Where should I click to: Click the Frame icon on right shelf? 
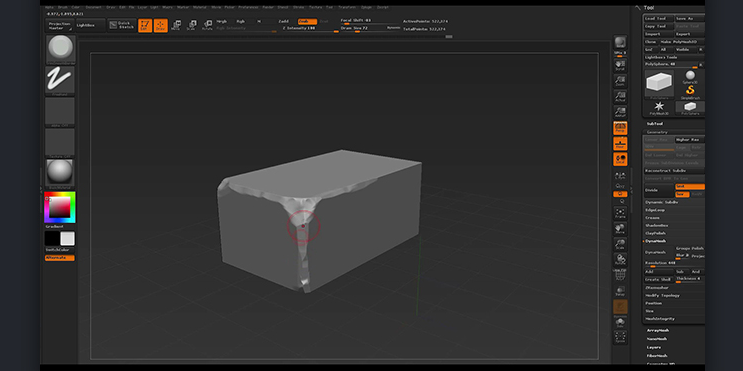(x=620, y=213)
